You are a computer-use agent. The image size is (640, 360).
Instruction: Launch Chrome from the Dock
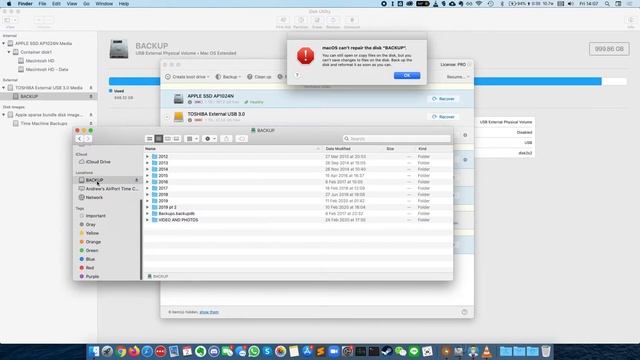(x=121, y=351)
